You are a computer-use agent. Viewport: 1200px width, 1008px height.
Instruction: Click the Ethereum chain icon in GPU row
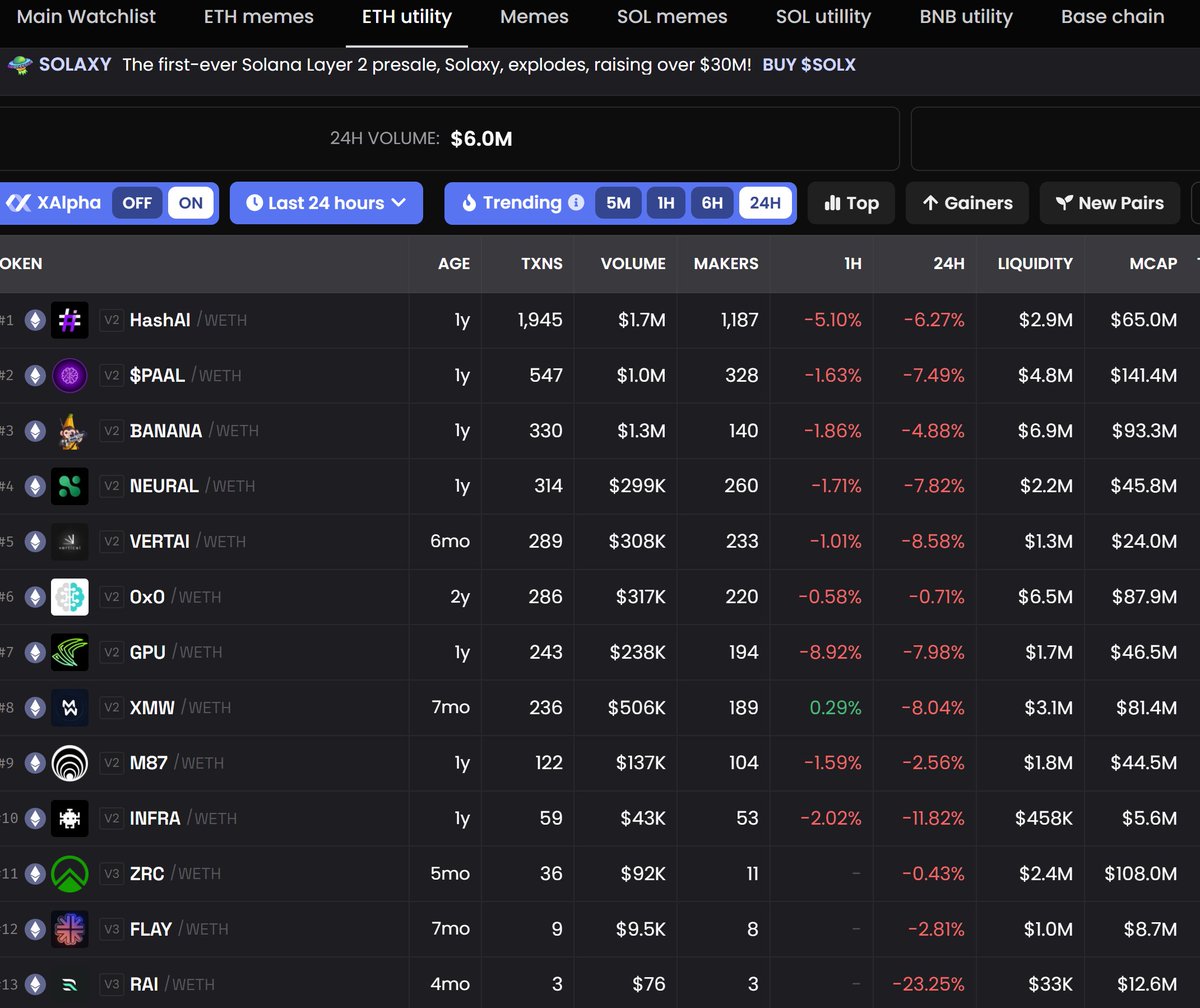coord(35,652)
